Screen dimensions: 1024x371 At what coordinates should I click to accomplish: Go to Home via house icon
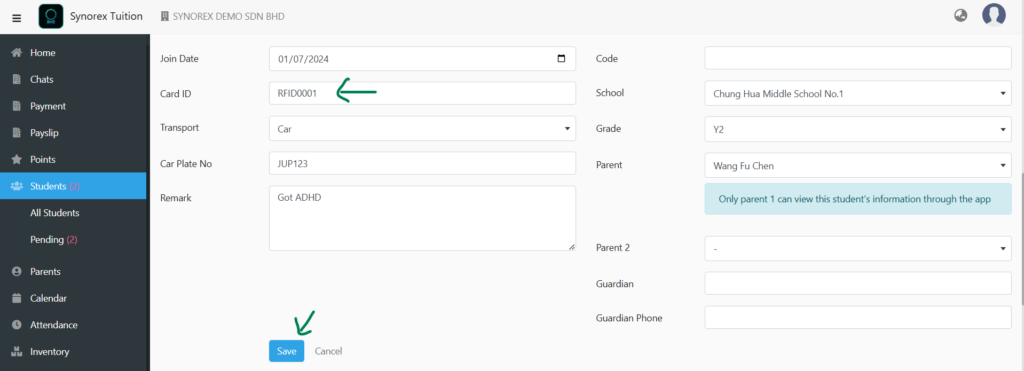tap(18, 53)
